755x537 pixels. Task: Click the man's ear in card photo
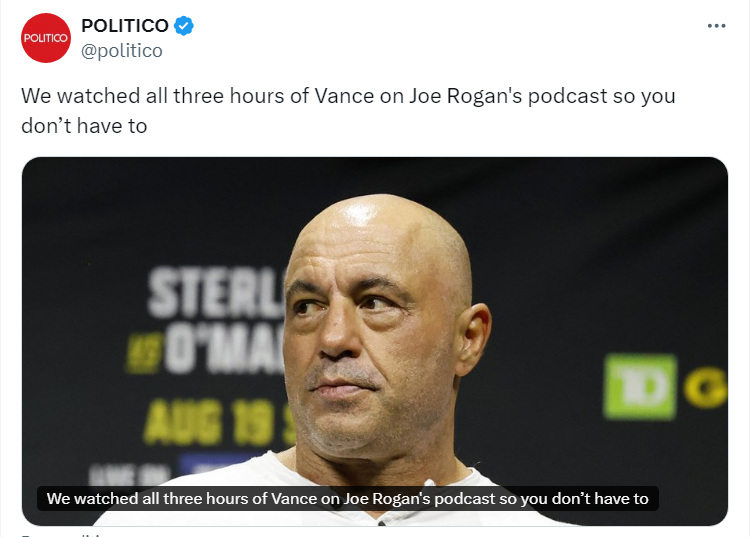coord(473,338)
